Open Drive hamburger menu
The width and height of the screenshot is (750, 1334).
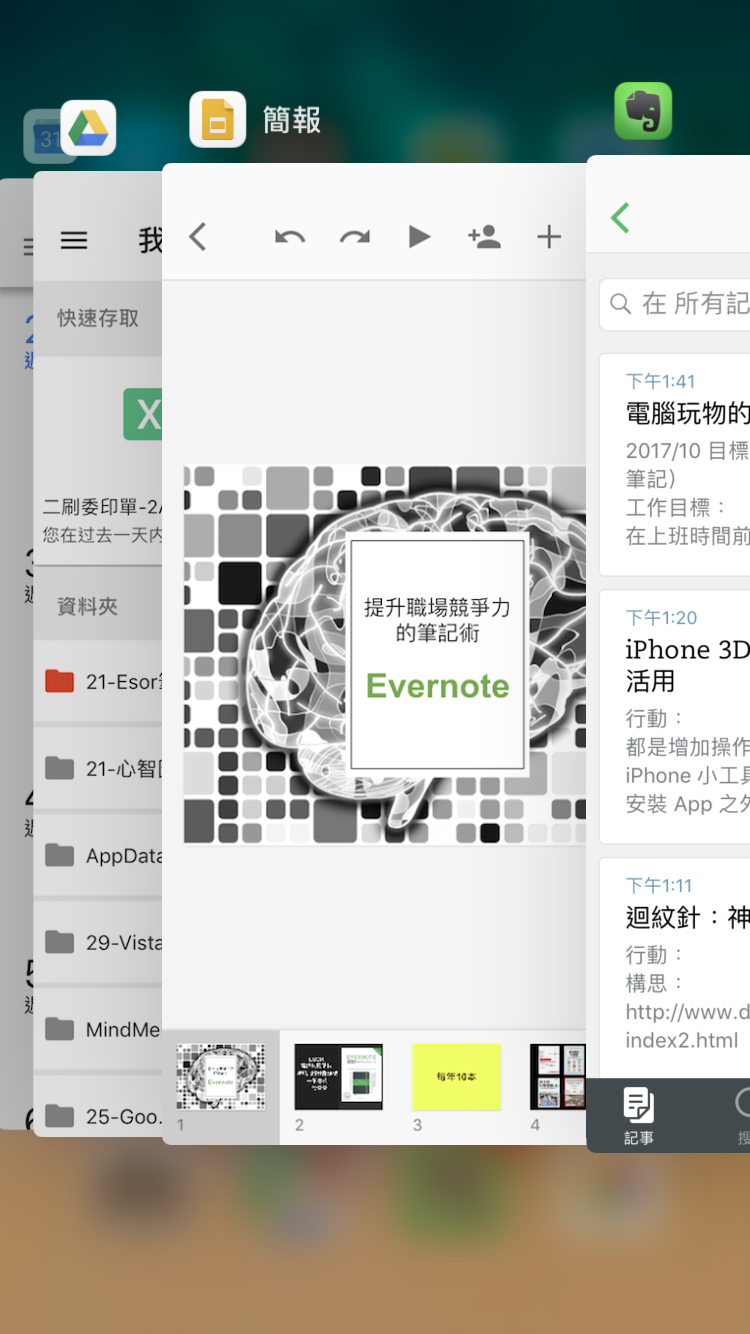[74, 240]
